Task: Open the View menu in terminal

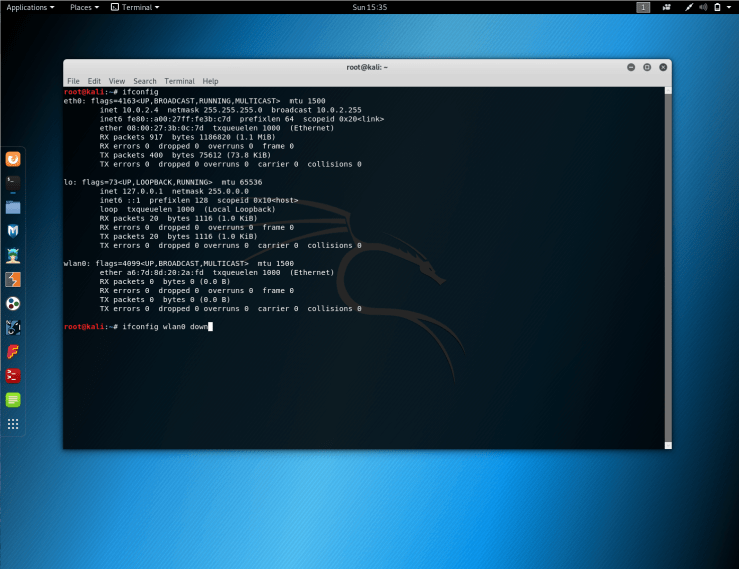Action: pos(116,81)
